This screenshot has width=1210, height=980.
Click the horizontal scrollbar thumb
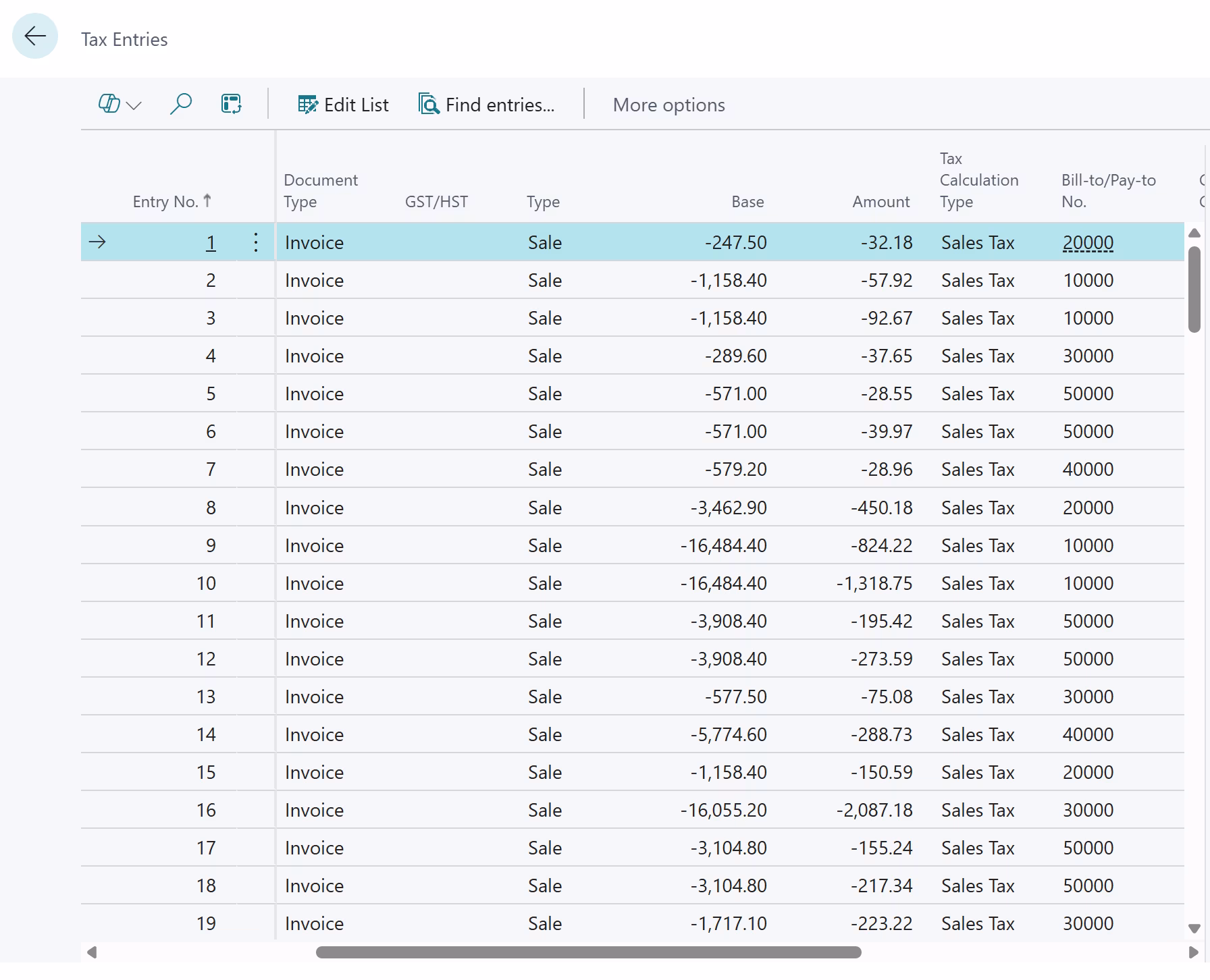click(588, 952)
